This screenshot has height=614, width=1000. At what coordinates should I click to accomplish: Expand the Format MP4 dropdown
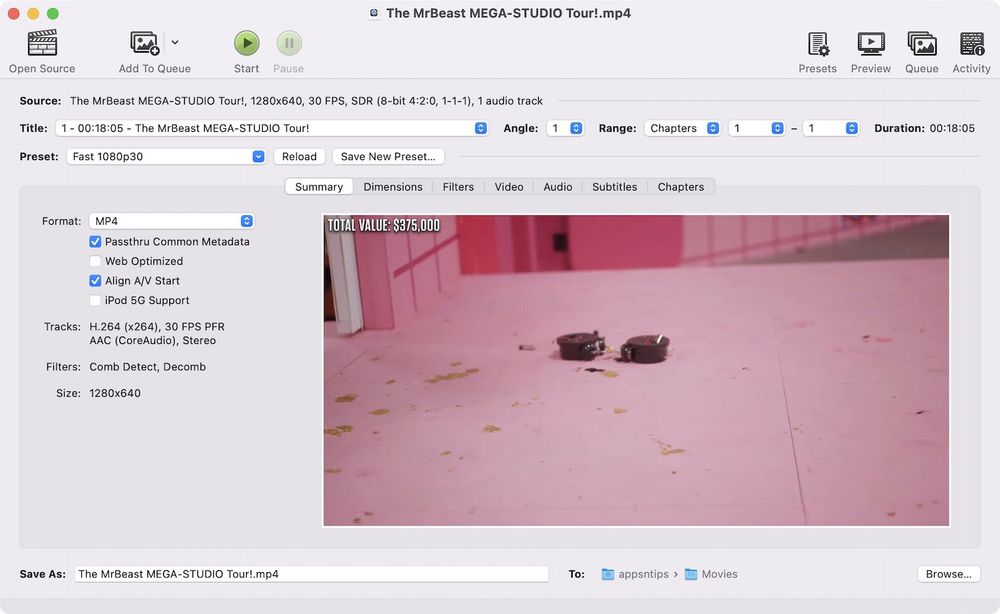[x=171, y=221]
